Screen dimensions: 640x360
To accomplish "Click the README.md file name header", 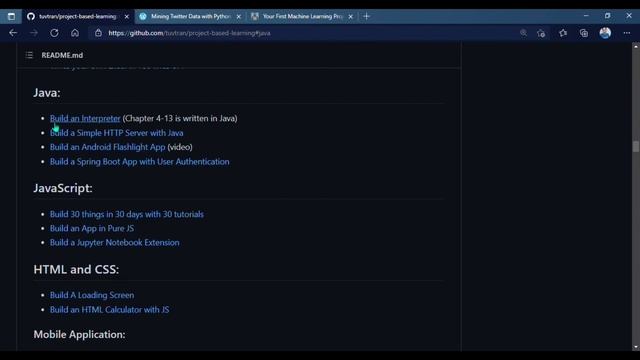I will [62, 55].
